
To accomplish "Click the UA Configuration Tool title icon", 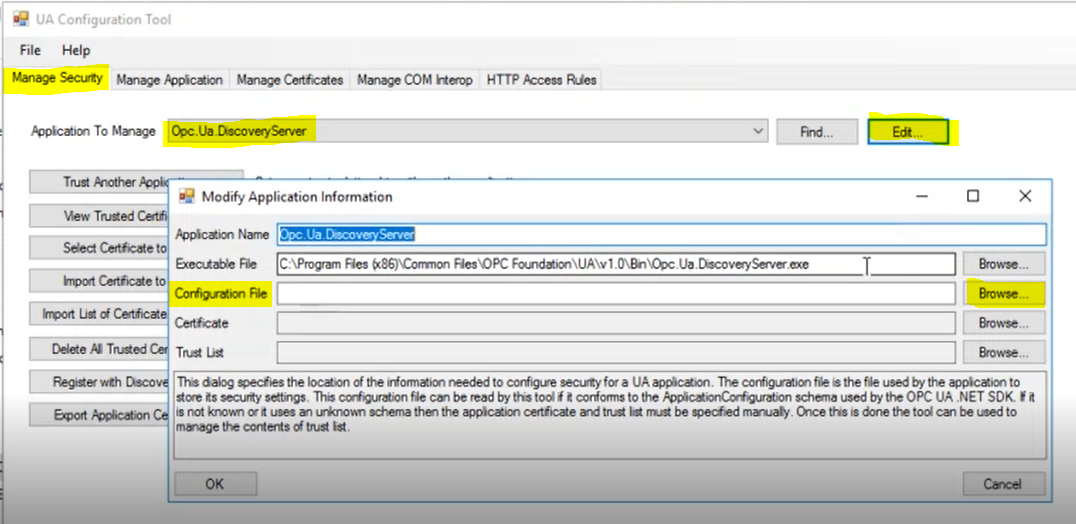I will tap(21, 19).
